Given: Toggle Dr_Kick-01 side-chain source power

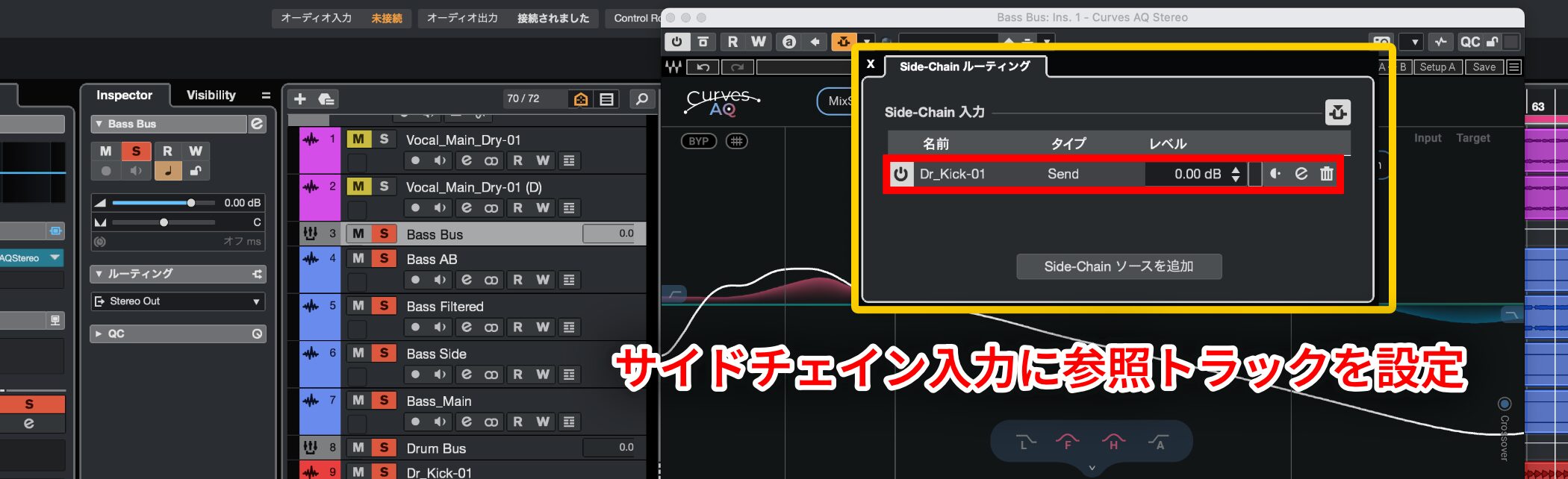Looking at the screenshot, I should point(901,174).
